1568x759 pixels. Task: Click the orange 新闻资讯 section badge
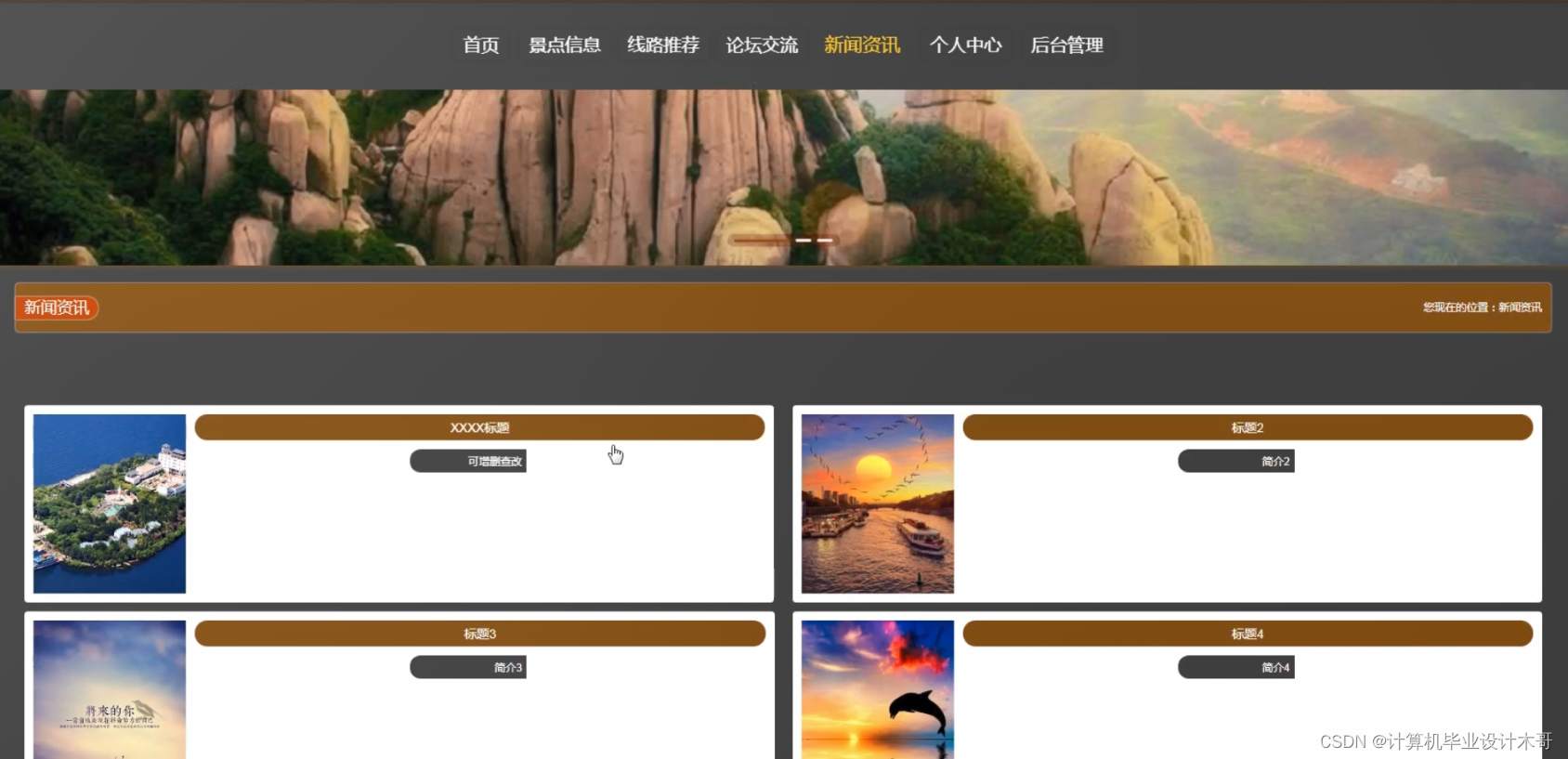pyautogui.click(x=57, y=308)
